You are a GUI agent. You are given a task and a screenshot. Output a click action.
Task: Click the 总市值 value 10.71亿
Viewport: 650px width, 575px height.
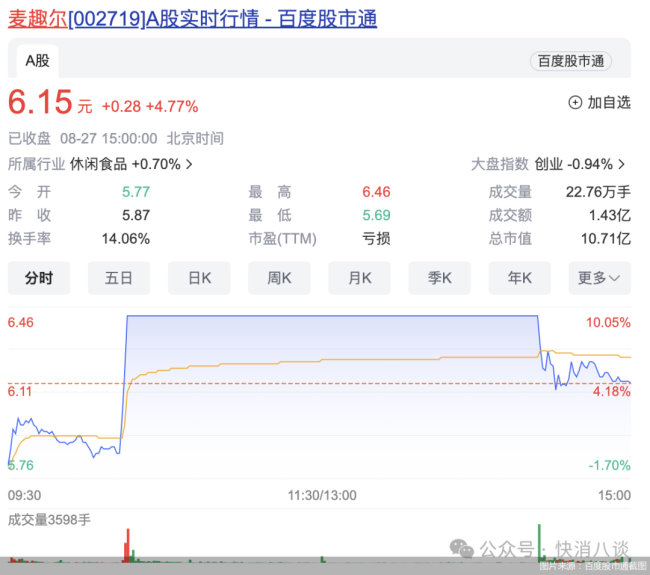click(x=606, y=239)
